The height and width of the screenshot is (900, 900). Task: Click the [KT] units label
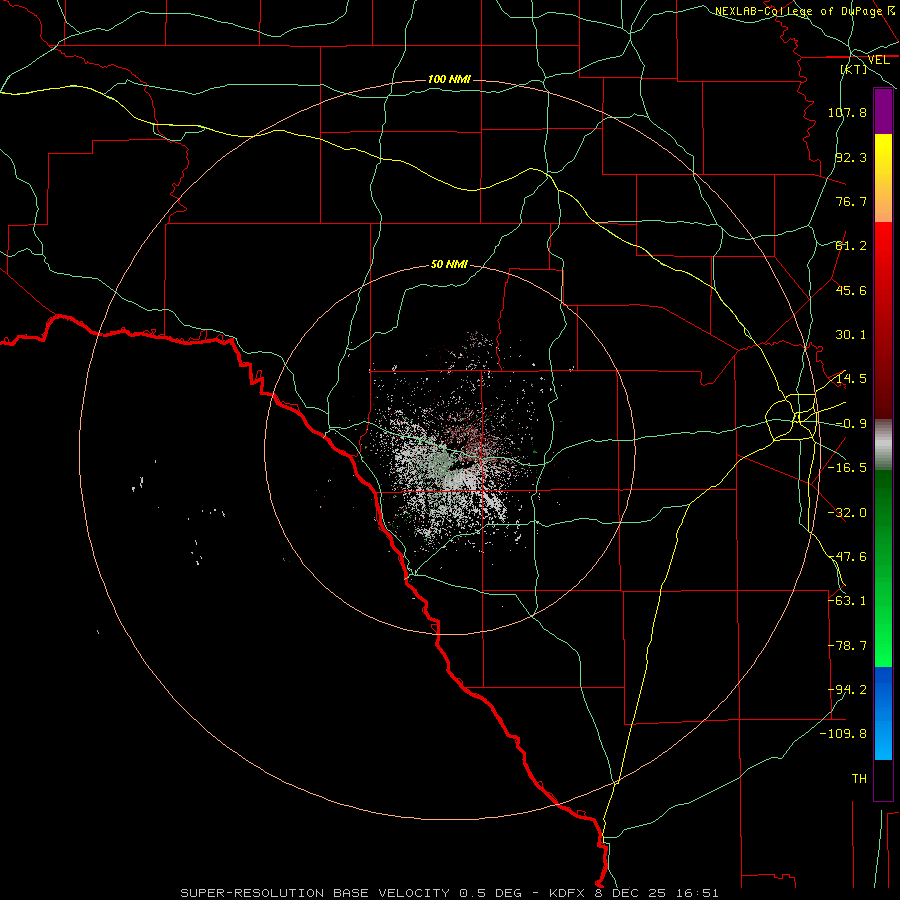coord(854,69)
